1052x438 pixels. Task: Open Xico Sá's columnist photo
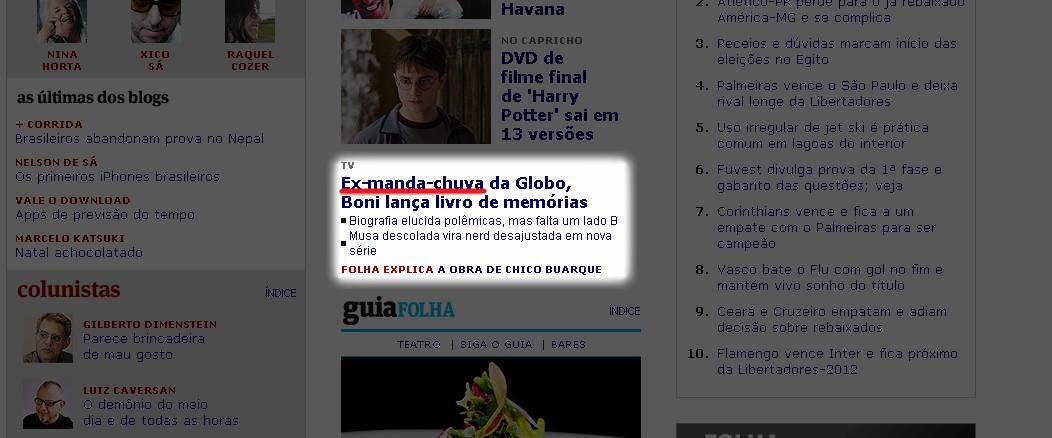156,21
